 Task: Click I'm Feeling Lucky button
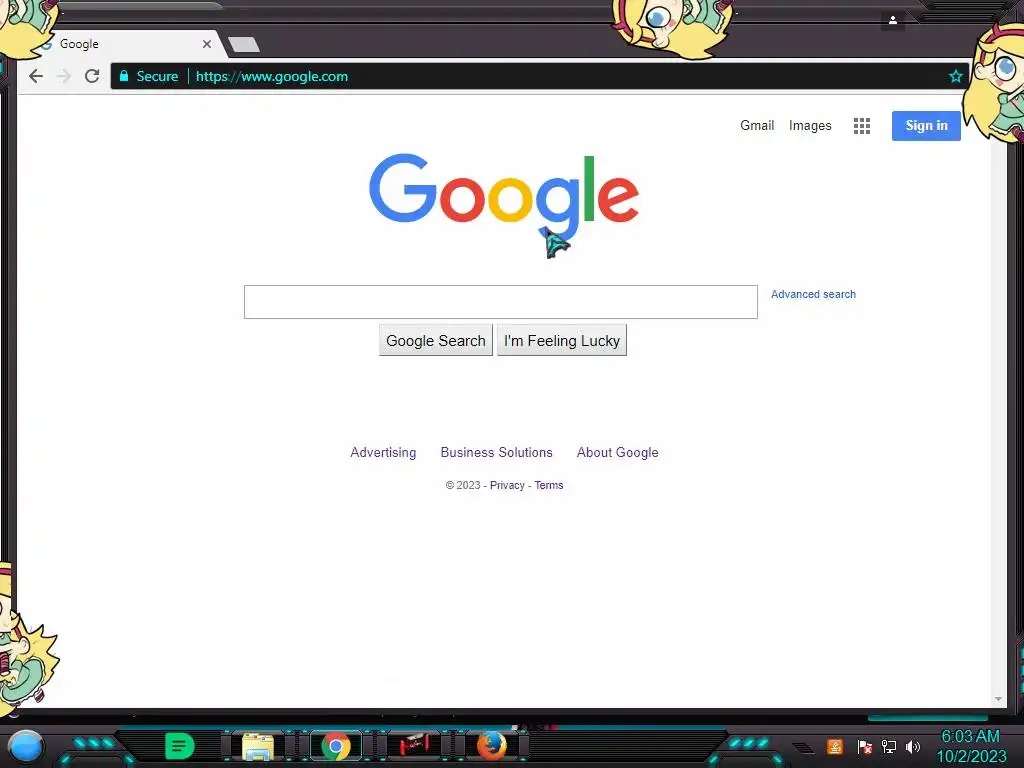point(562,340)
